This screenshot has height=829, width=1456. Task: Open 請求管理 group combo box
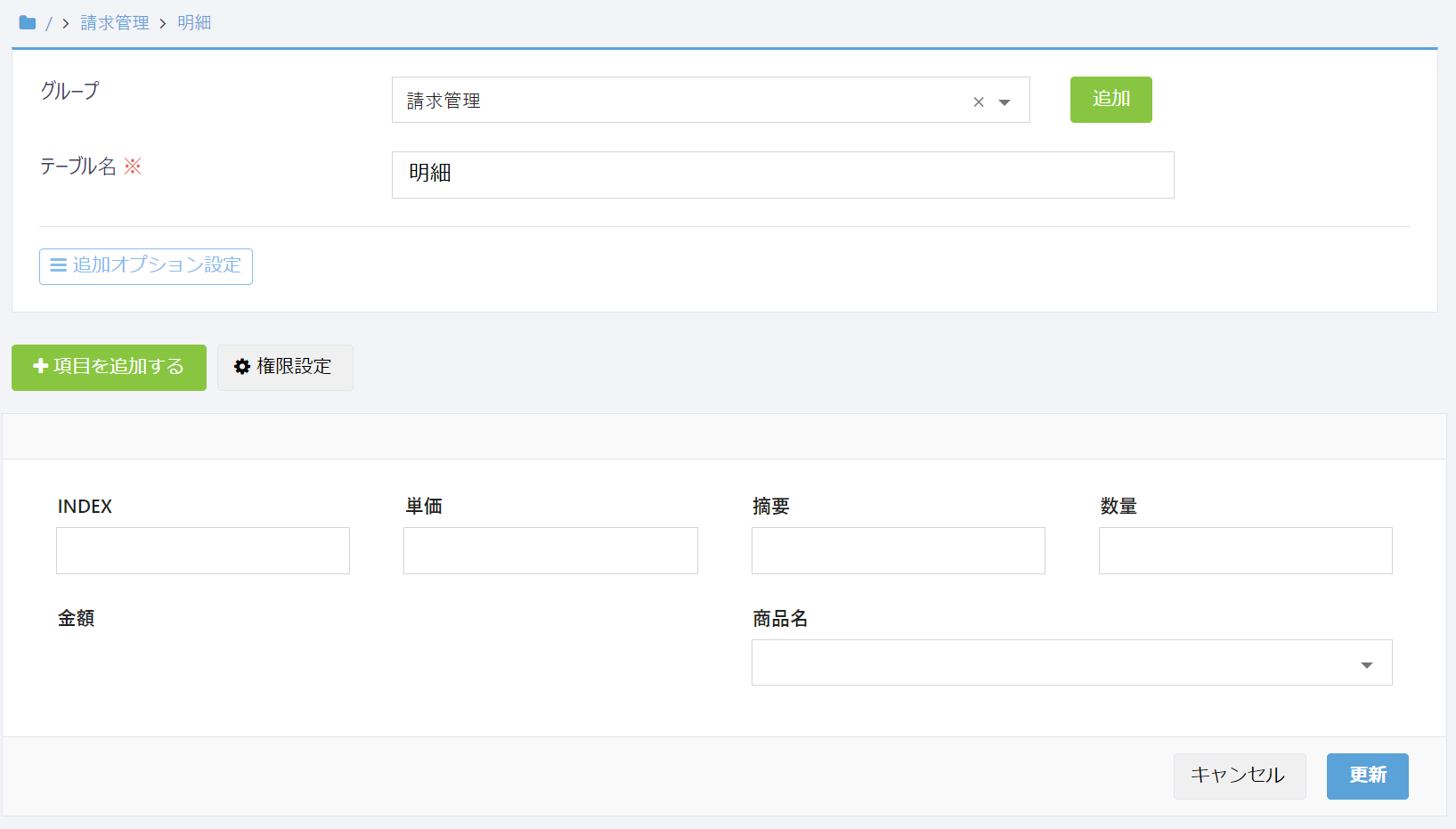click(x=677, y=101)
